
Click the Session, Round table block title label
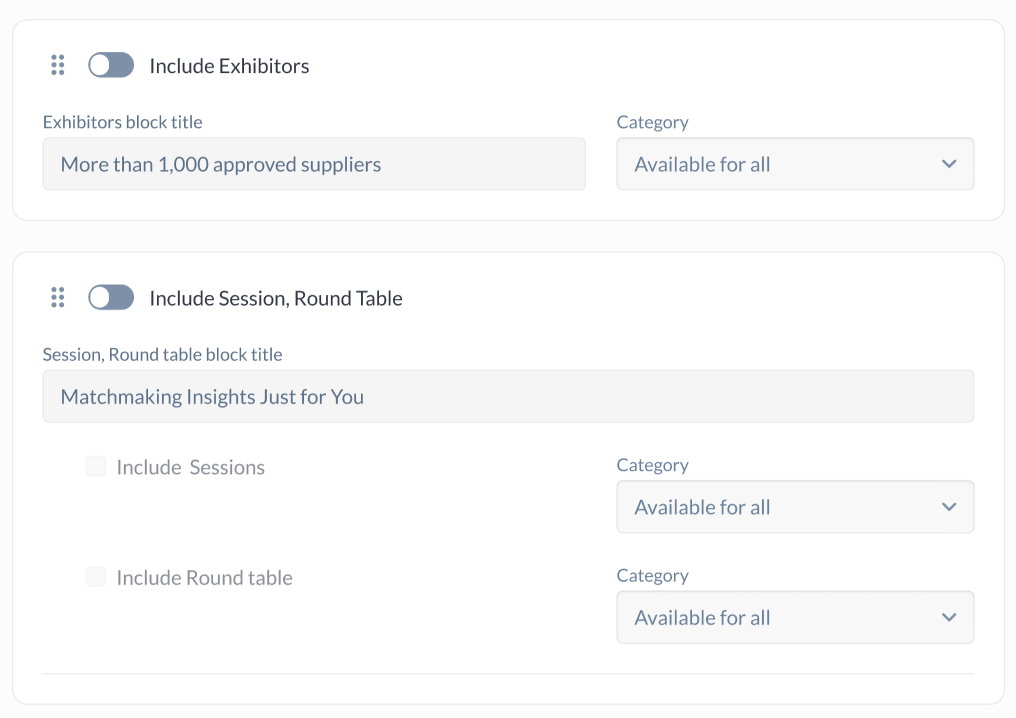[x=162, y=354]
